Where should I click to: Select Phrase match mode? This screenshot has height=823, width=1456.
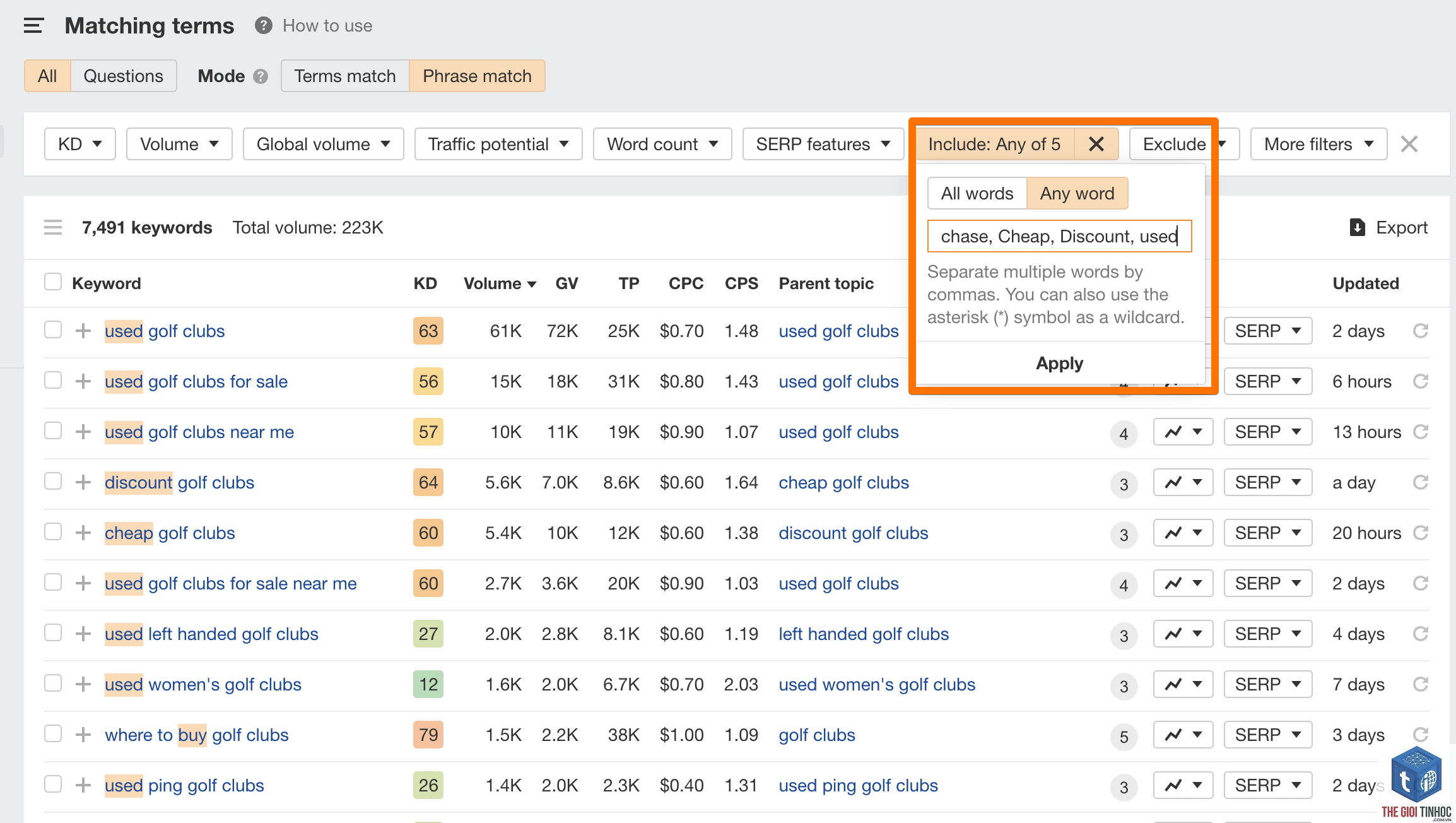(477, 76)
